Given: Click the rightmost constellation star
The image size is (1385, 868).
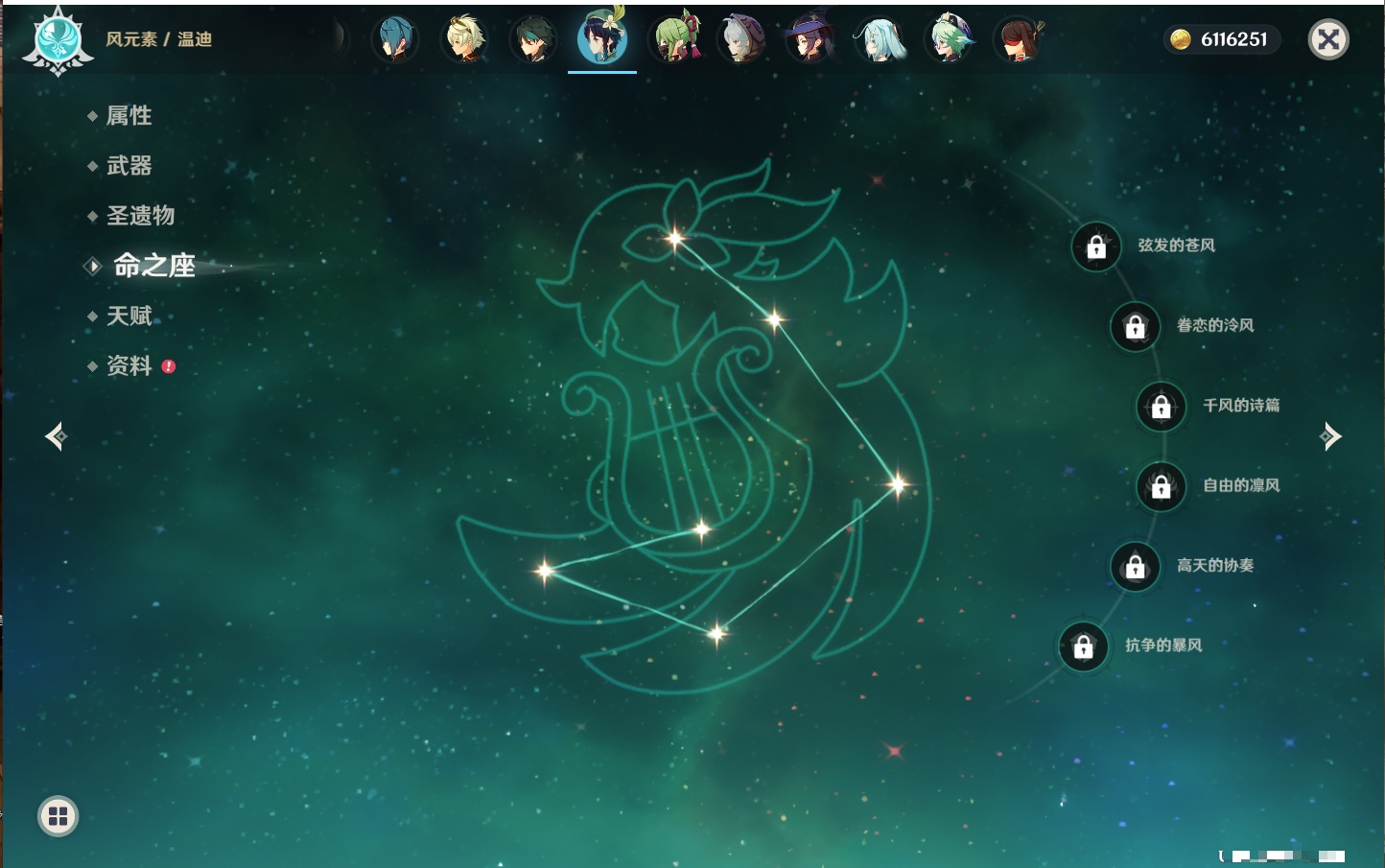Looking at the screenshot, I should [x=898, y=484].
